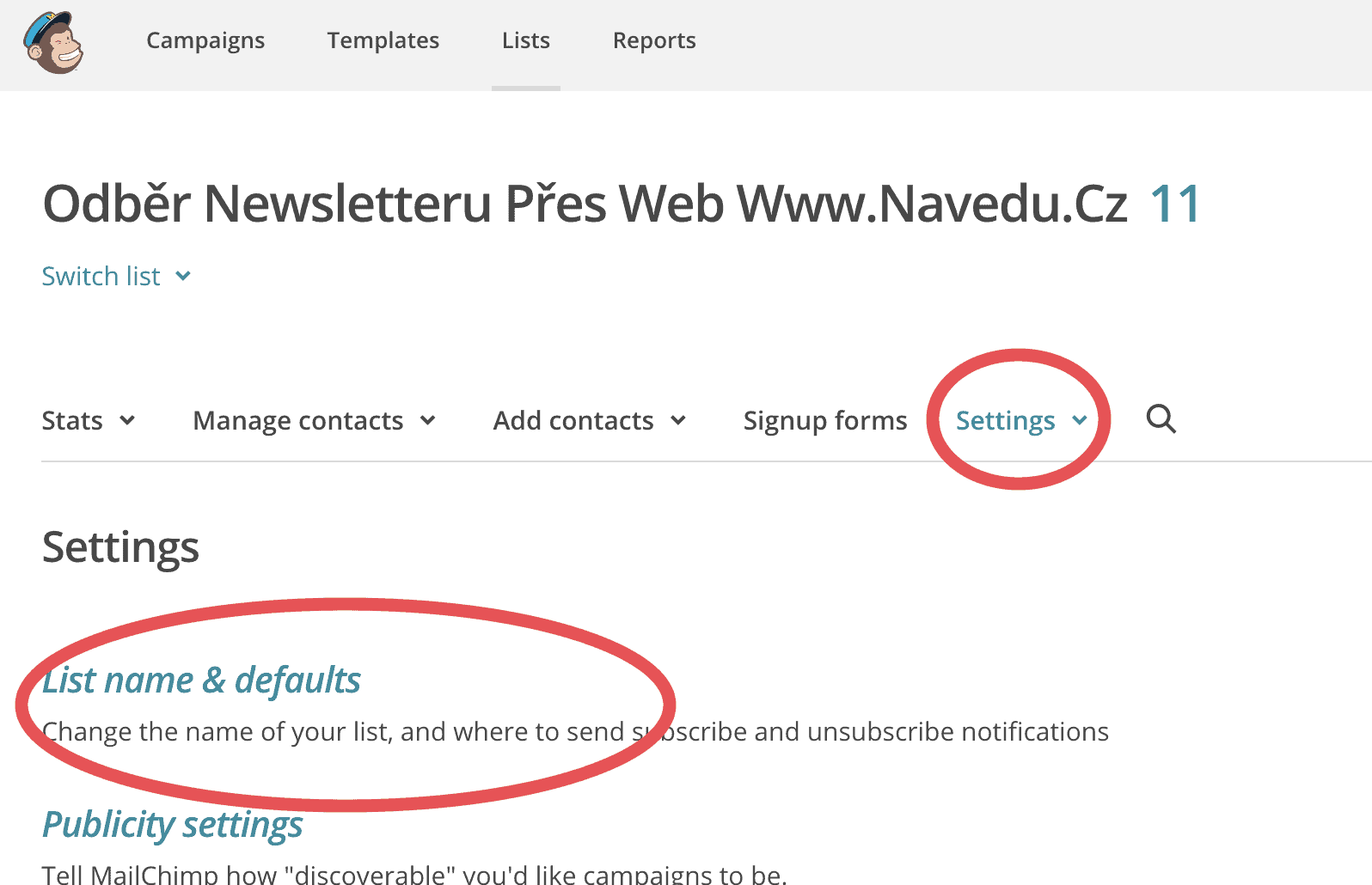Expand the Switch list chevron
This screenshot has width=1372, height=885.
coord(183,277)
